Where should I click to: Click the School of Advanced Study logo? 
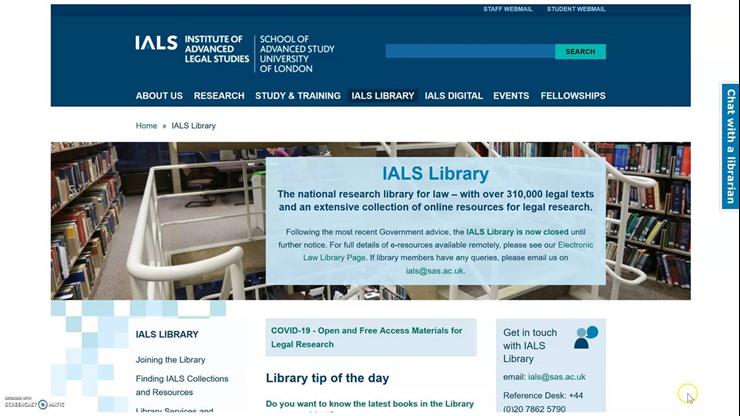click(297, 54)
